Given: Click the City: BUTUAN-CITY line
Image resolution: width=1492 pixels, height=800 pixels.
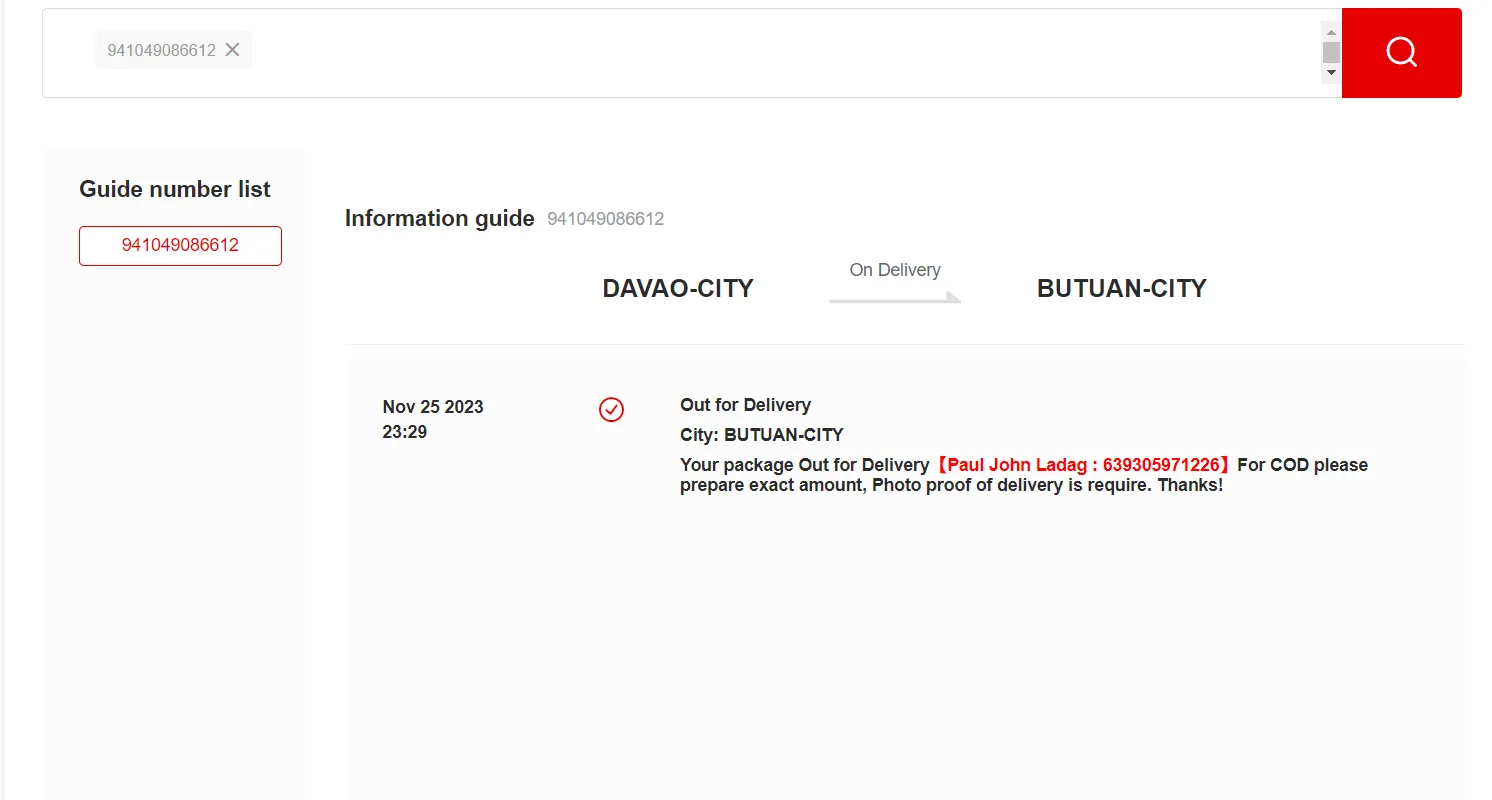Looking at the screenshot, I should click(762, 435).
